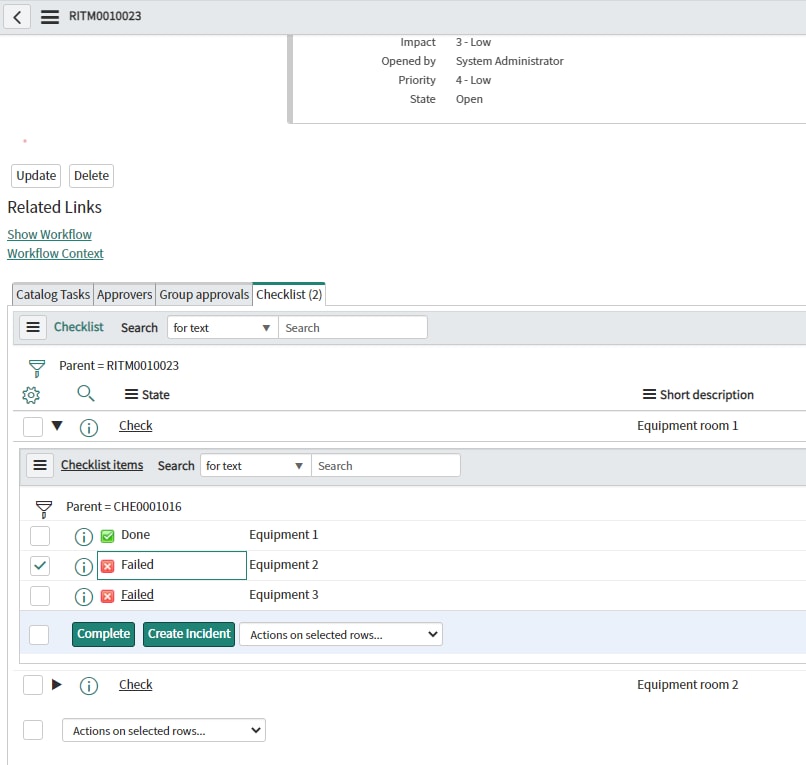This screenshot has height=765, width=806.
Task: Check the Equipment 1 row checkbox
Action: click(40, 536)
